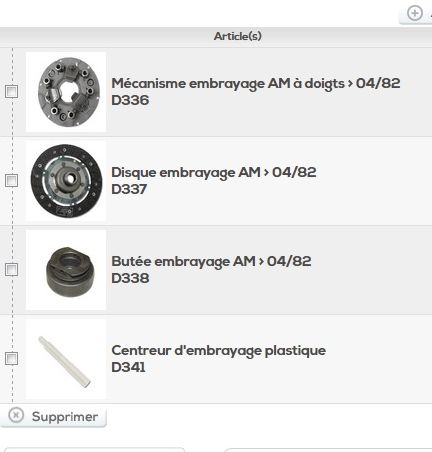Open the 'Centreur d'embrayage plastique' title
The image size is (432, 452).
[219, 351]
